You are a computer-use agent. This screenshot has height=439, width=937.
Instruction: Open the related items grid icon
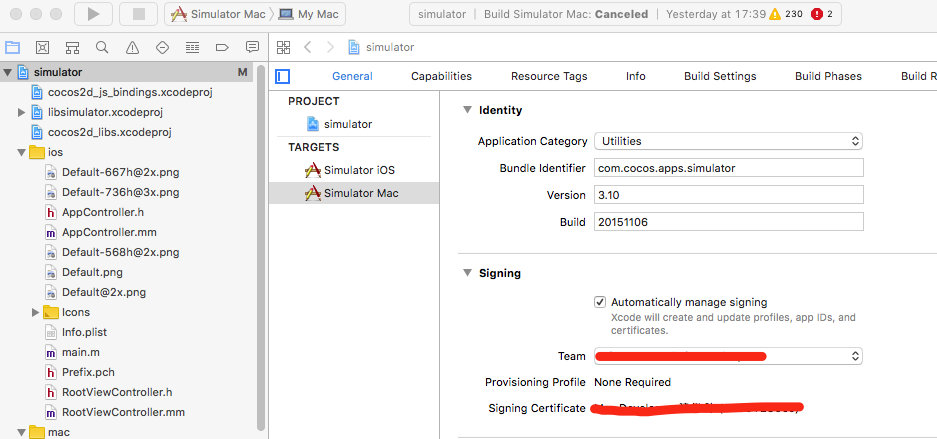click(x=284, y=47)
